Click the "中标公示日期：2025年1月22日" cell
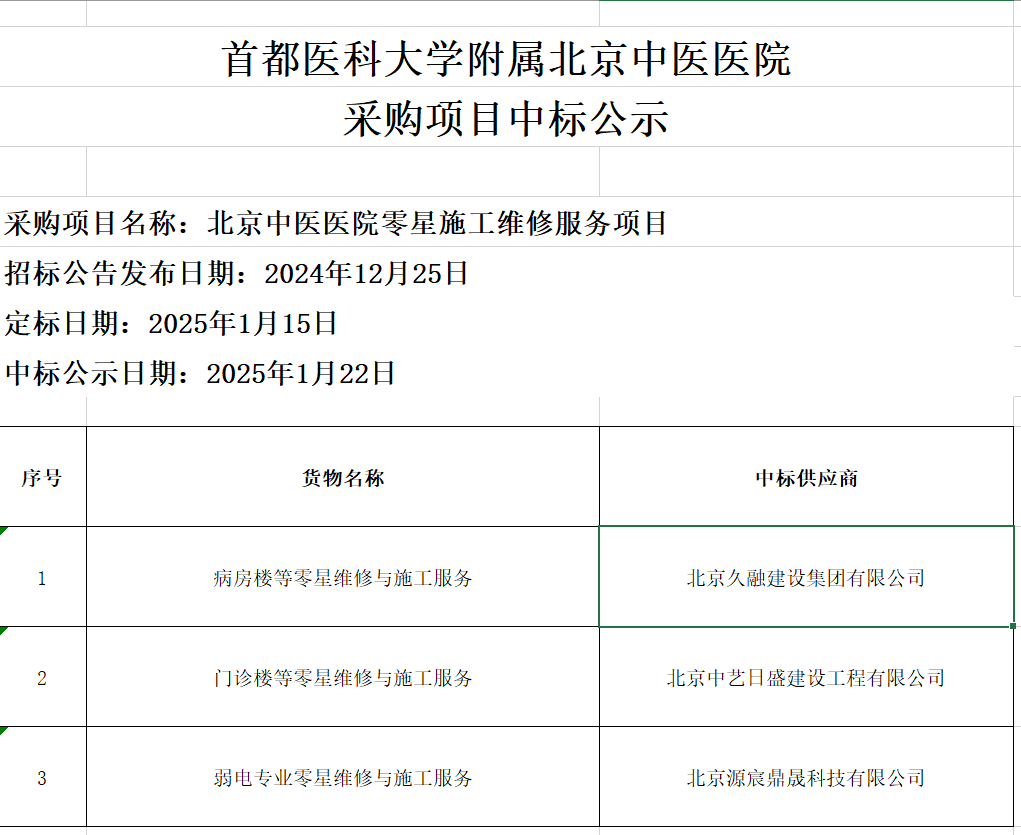 tap(507, 373)
